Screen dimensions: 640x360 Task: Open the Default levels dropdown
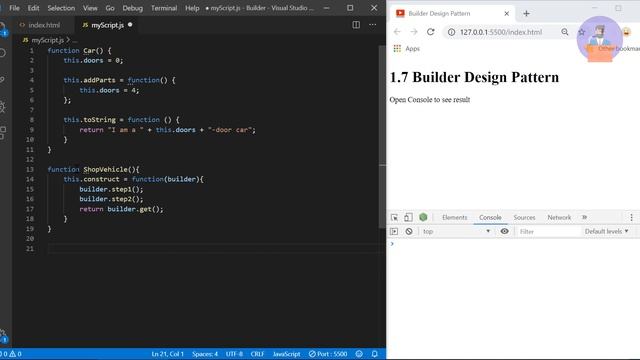607,231
